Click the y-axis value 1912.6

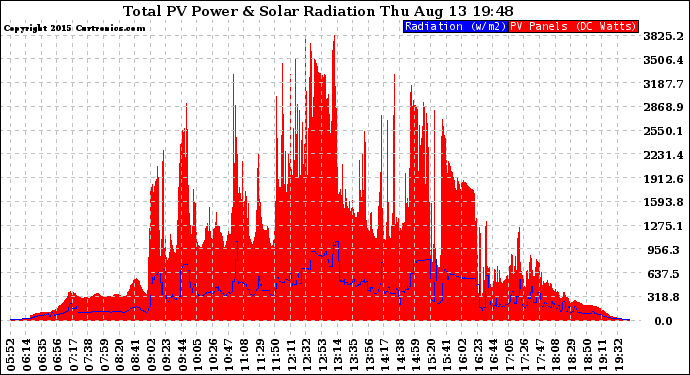pos(663,179)
